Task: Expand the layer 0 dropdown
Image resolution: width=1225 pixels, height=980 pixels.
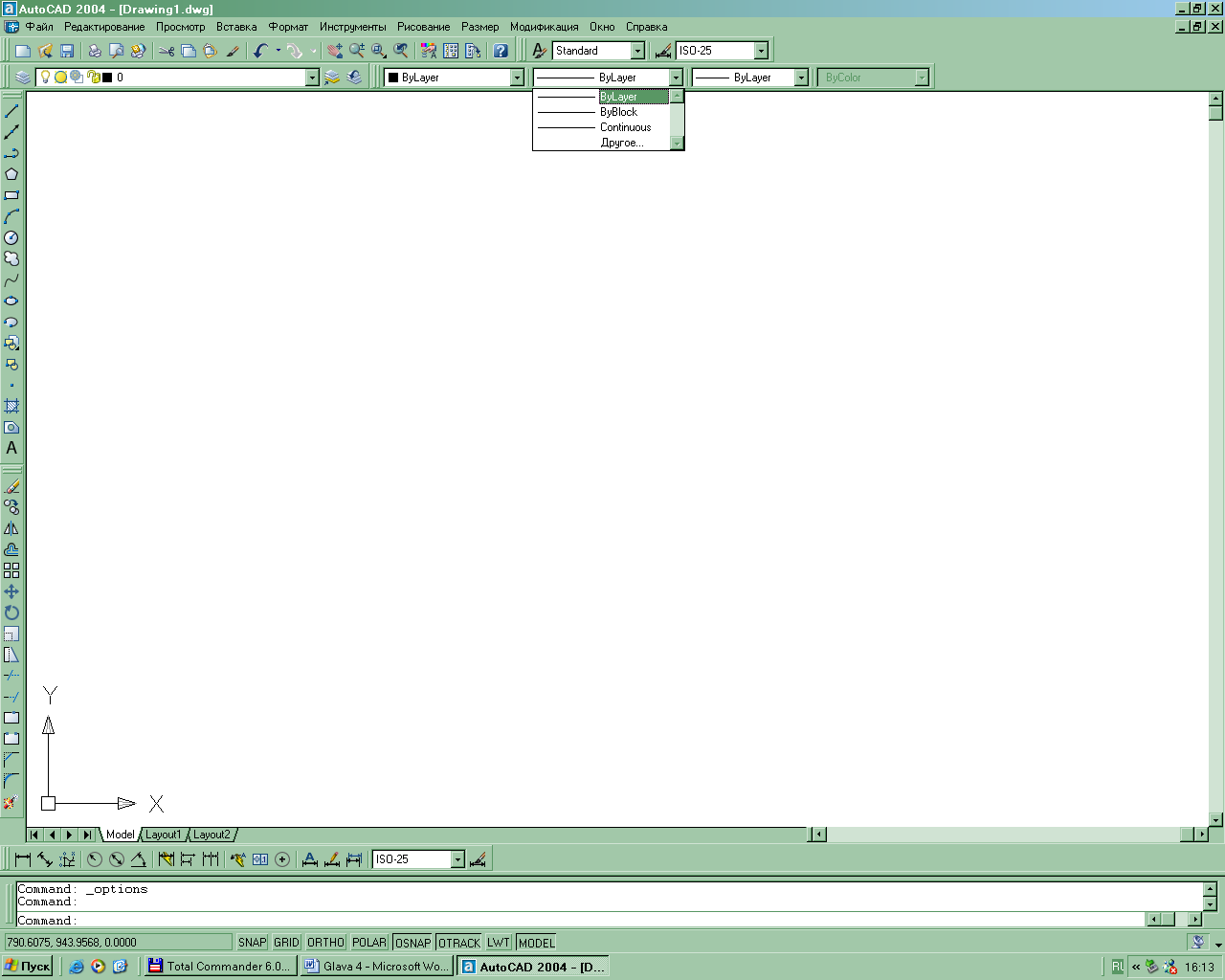Action: point(312,78)
